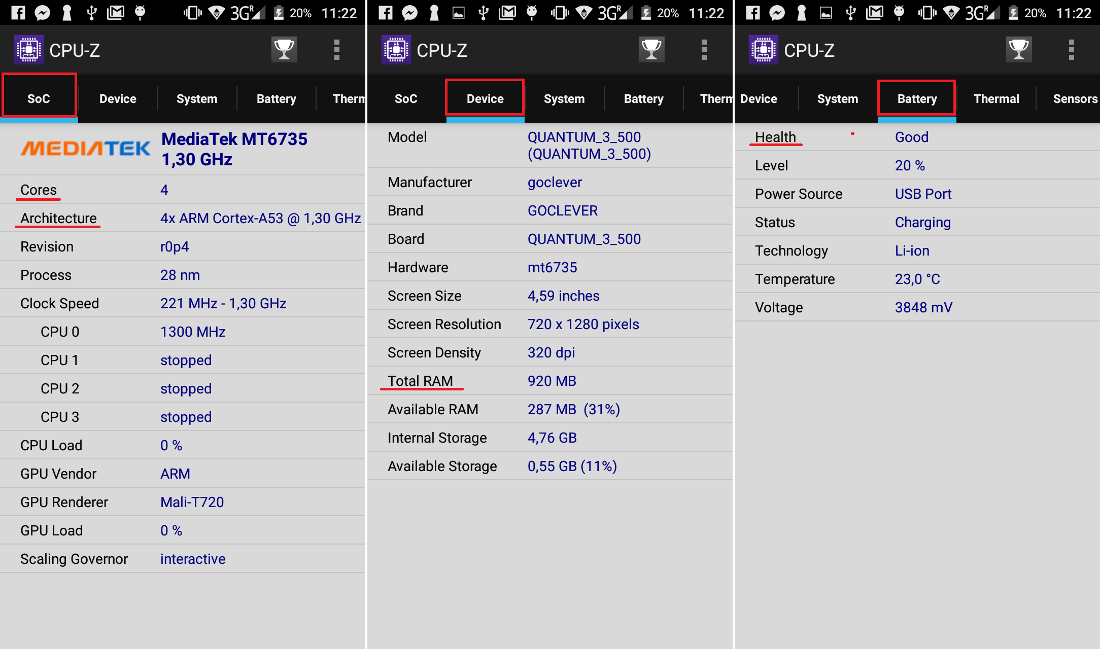Click the '4,59 inches' screen size value
The width and height of the screenshot is (1100, 649).
[563, 295]
